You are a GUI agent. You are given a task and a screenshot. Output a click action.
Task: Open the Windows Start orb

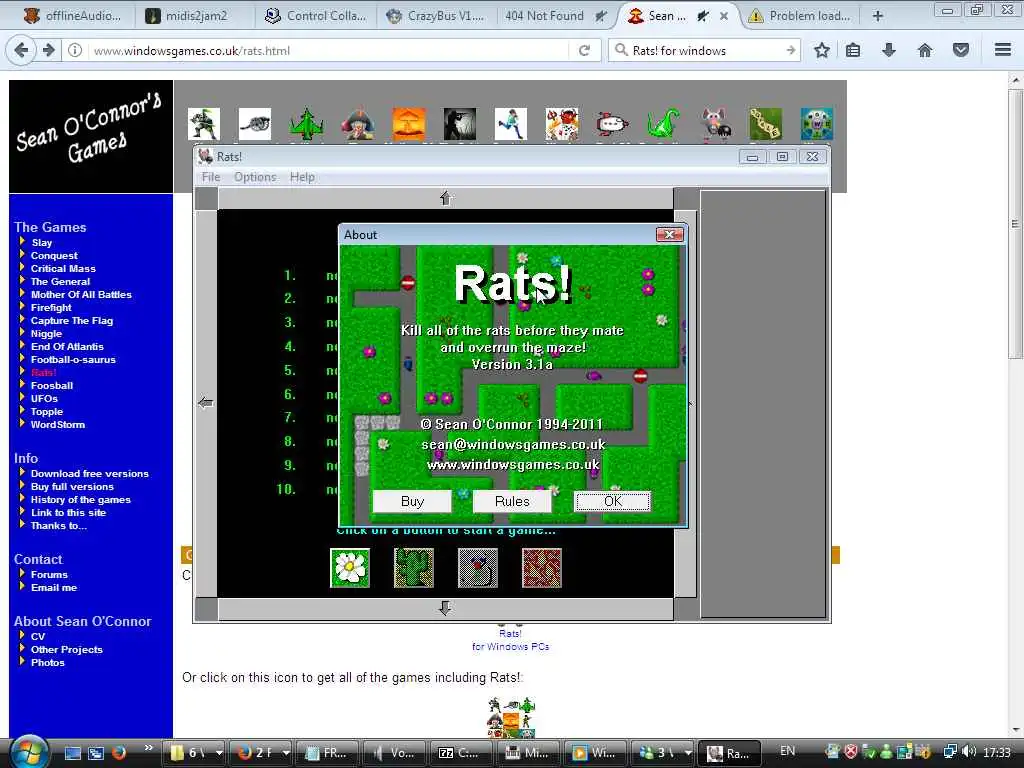click(x=29, y=752)
